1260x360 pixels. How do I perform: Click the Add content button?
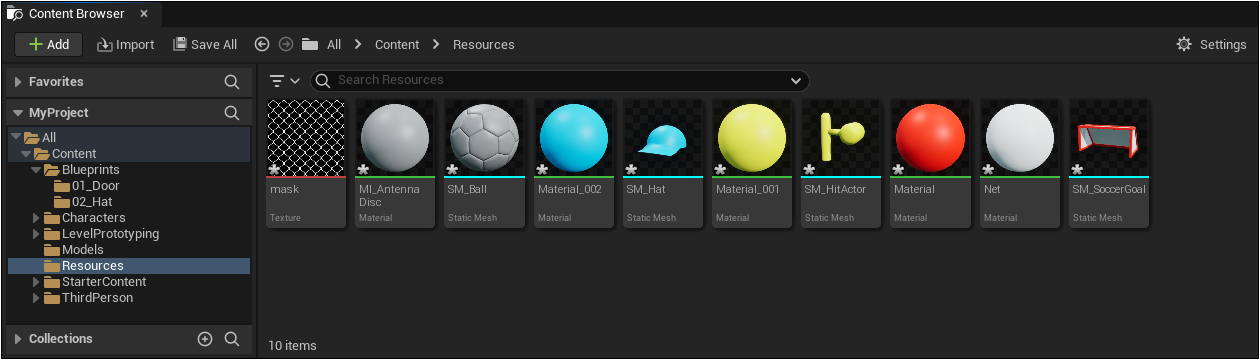(49, 44)
